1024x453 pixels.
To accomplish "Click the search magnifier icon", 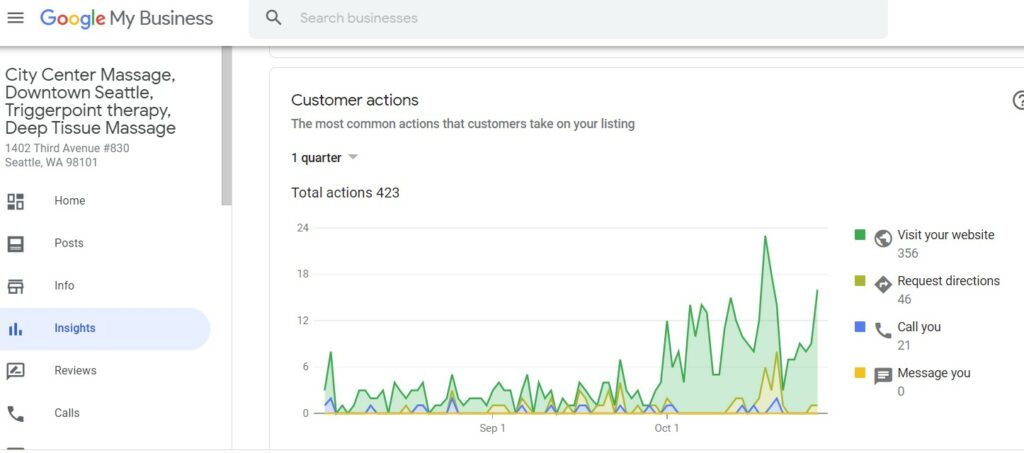I will click(274, 18).
